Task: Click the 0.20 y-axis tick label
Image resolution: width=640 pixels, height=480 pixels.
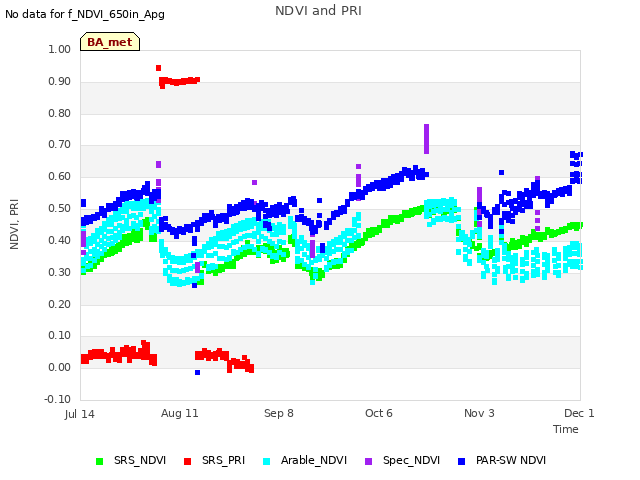Action: point(60,304)
